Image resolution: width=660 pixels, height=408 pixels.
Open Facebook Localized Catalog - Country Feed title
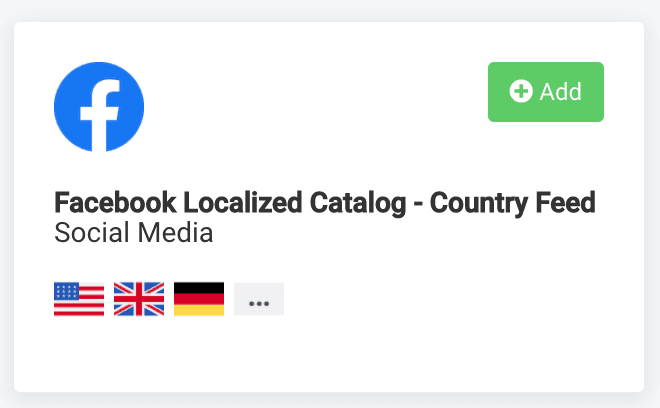coord(324,204)
